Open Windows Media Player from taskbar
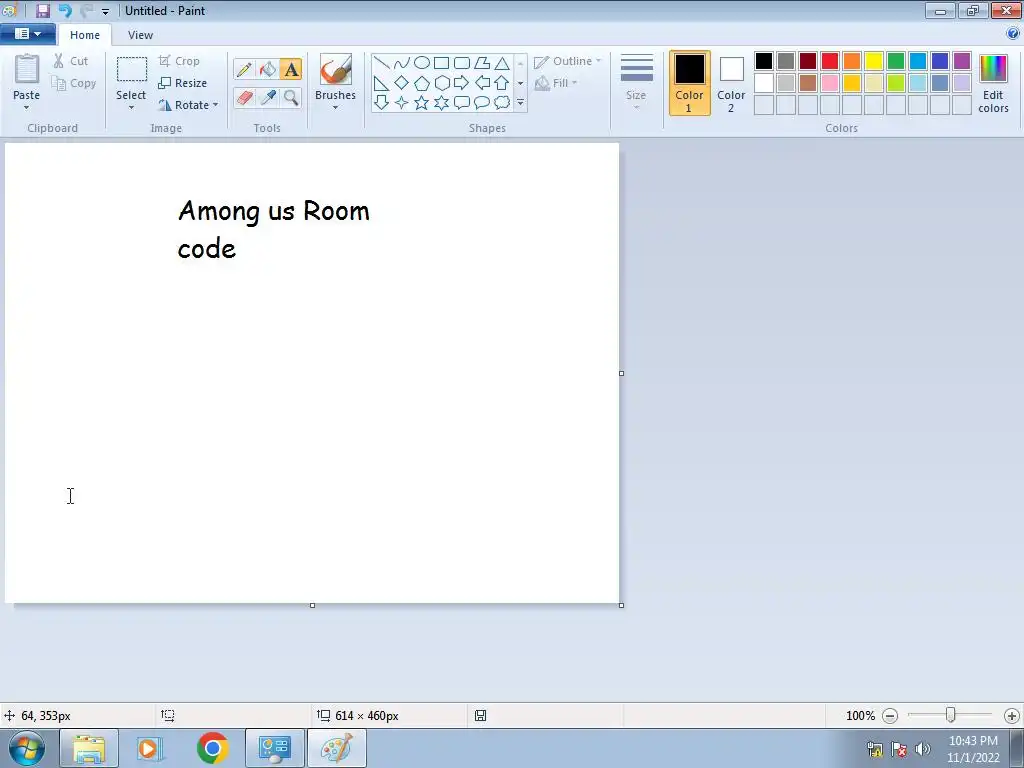This screenshot has width=1024, height=768. [149, 748]
